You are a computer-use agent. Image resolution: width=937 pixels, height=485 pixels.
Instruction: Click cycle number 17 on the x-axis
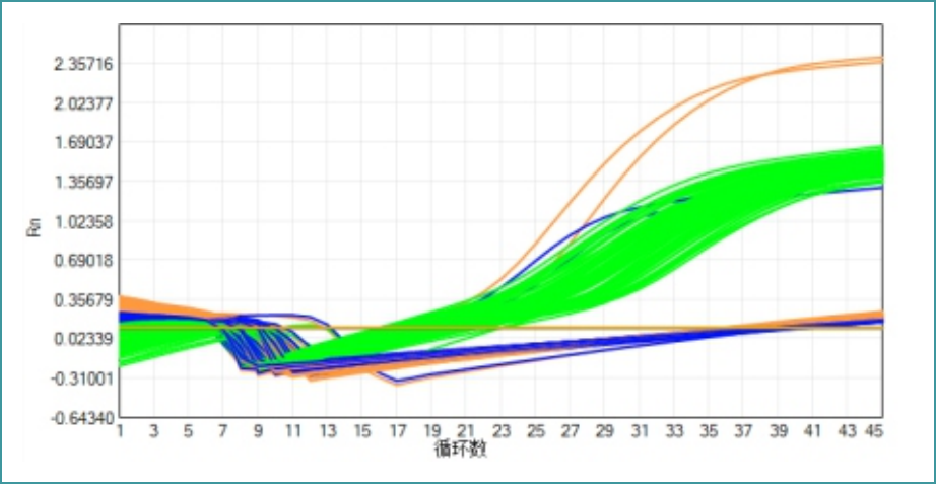click(x=397, y=431)
